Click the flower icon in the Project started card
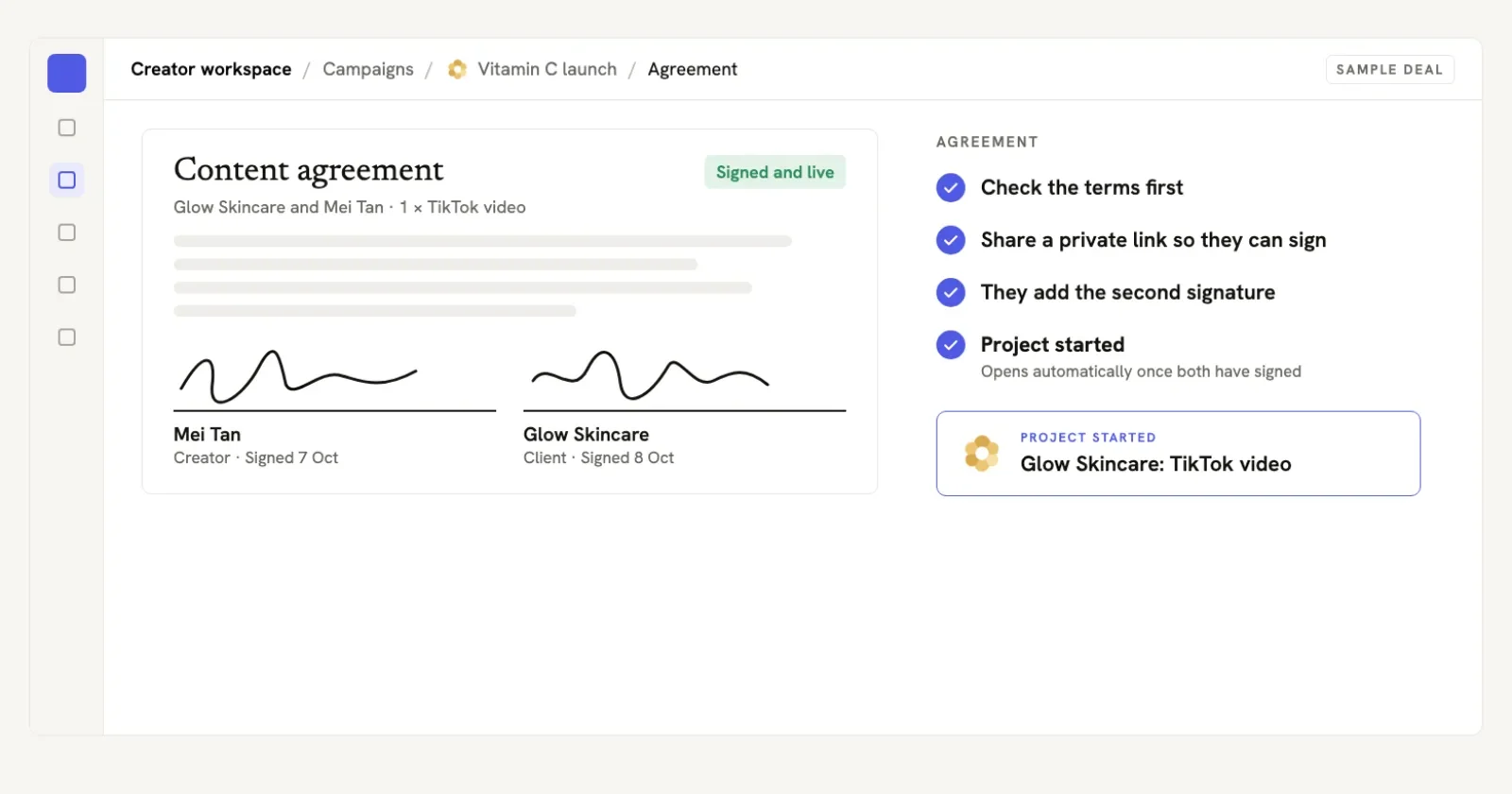Viewport: 1512px width, 794px height. point(982,454)
